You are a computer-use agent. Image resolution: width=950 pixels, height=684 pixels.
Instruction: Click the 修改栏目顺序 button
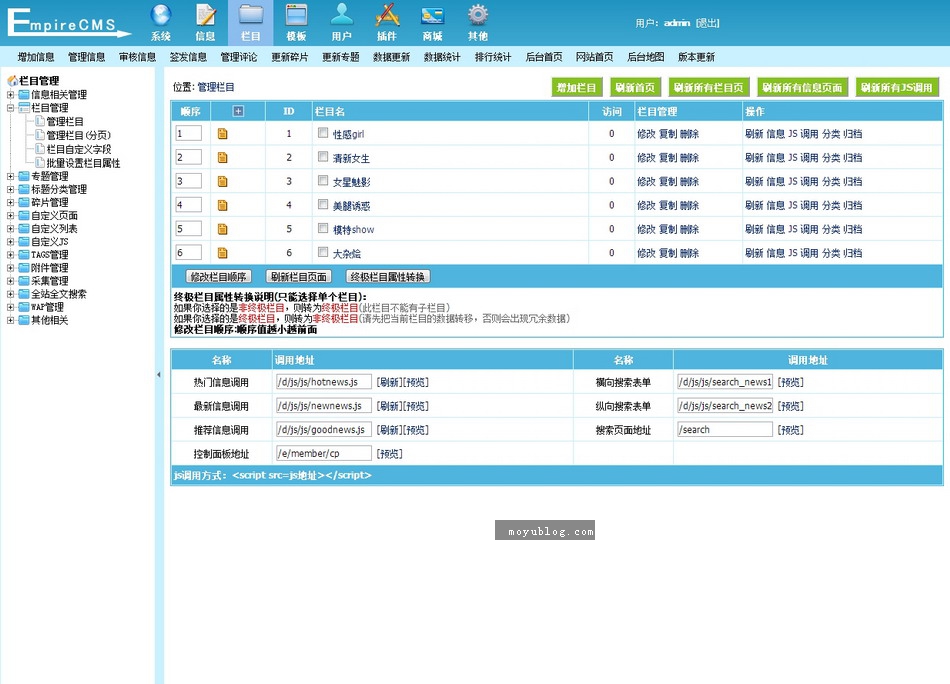(218, 277)
